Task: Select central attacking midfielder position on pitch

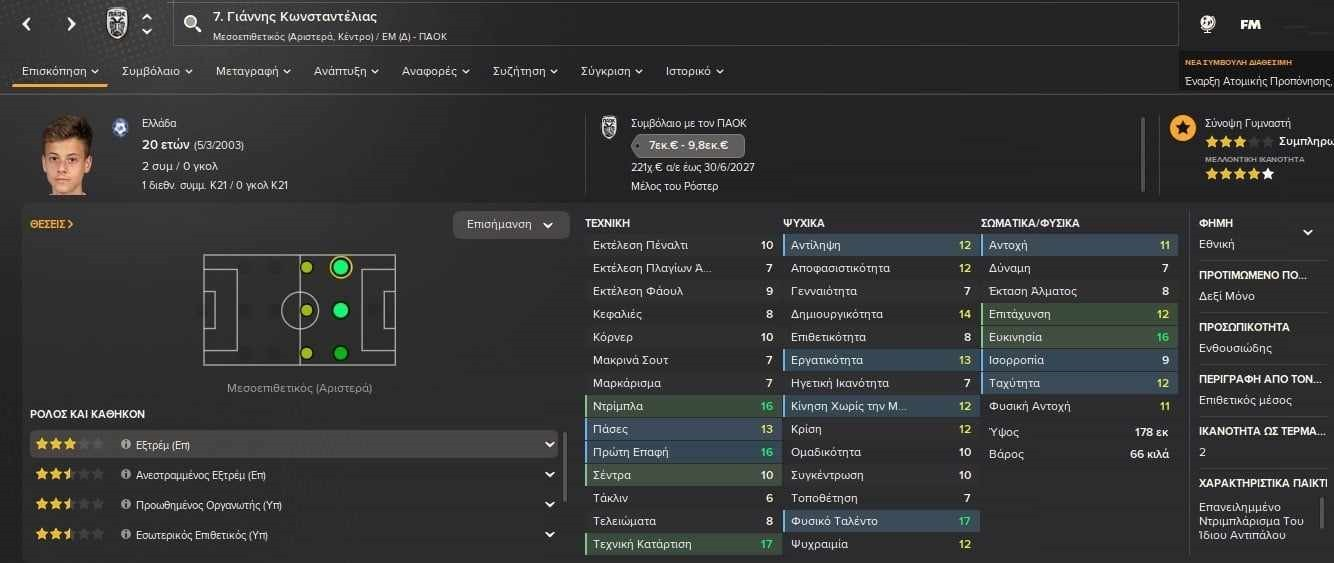Action: [341, 310]
